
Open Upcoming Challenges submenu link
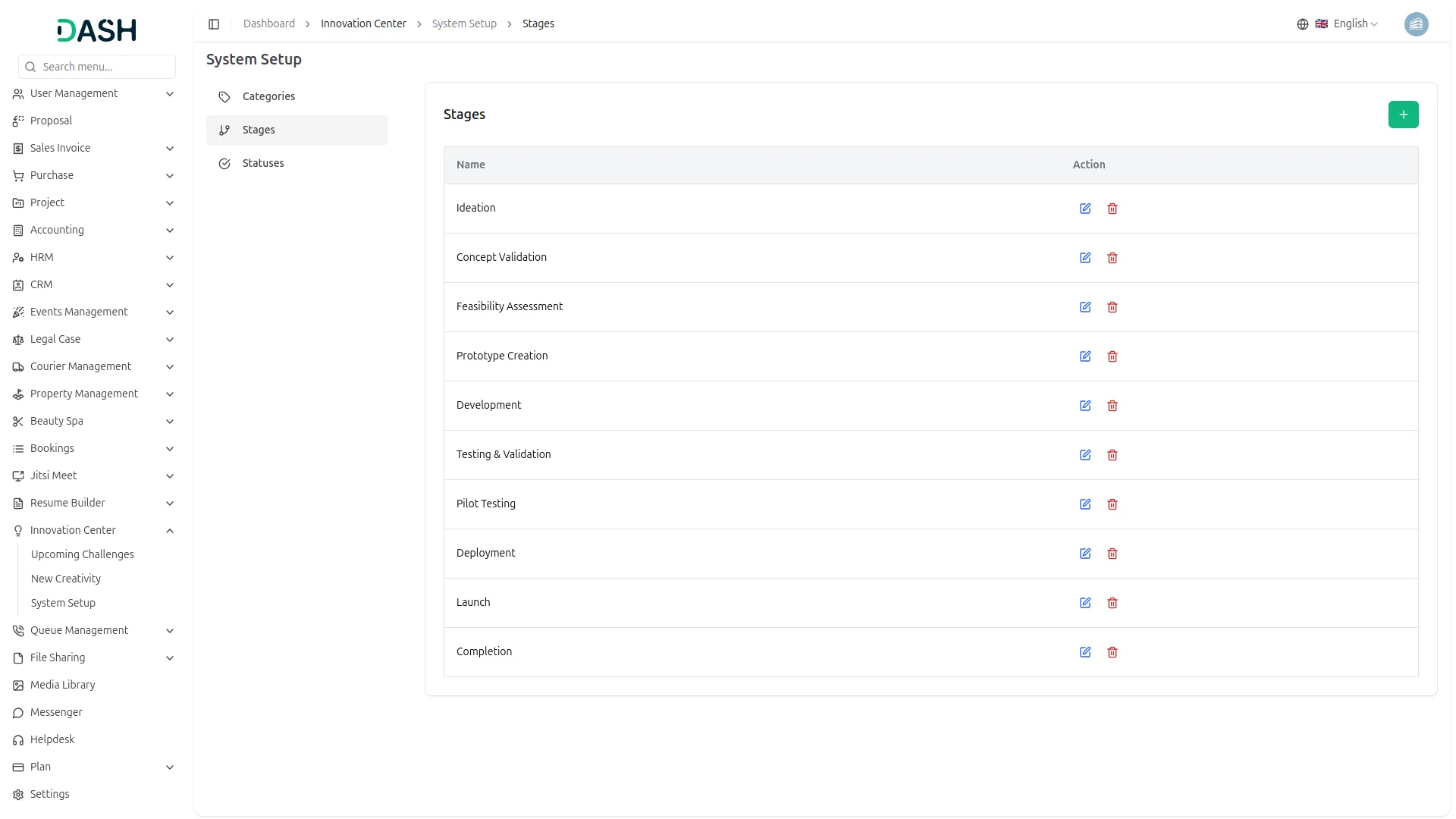coord(83,555)
